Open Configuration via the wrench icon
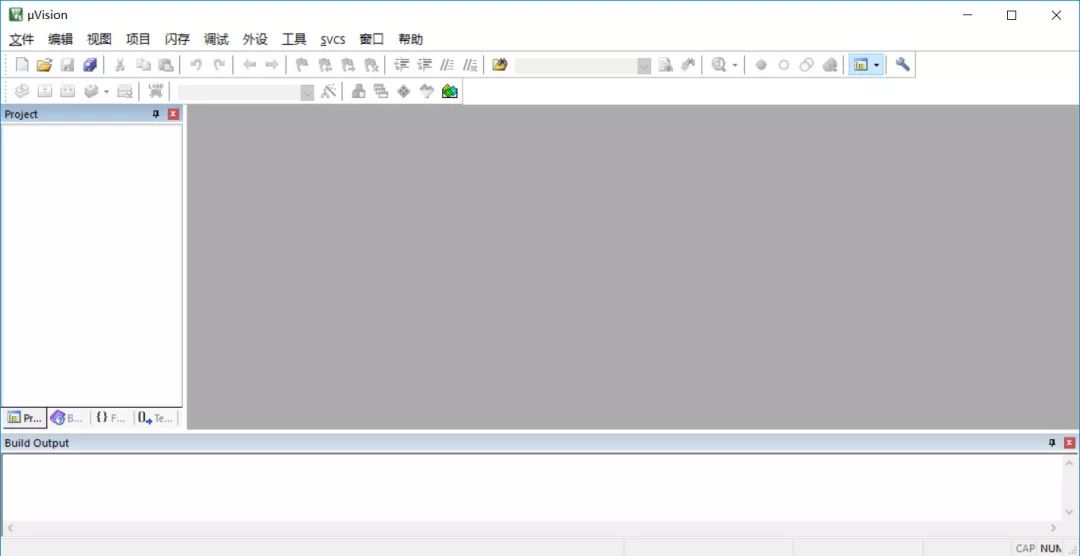Viewport: 1080px width, 556px height. [x=902, y=65]
